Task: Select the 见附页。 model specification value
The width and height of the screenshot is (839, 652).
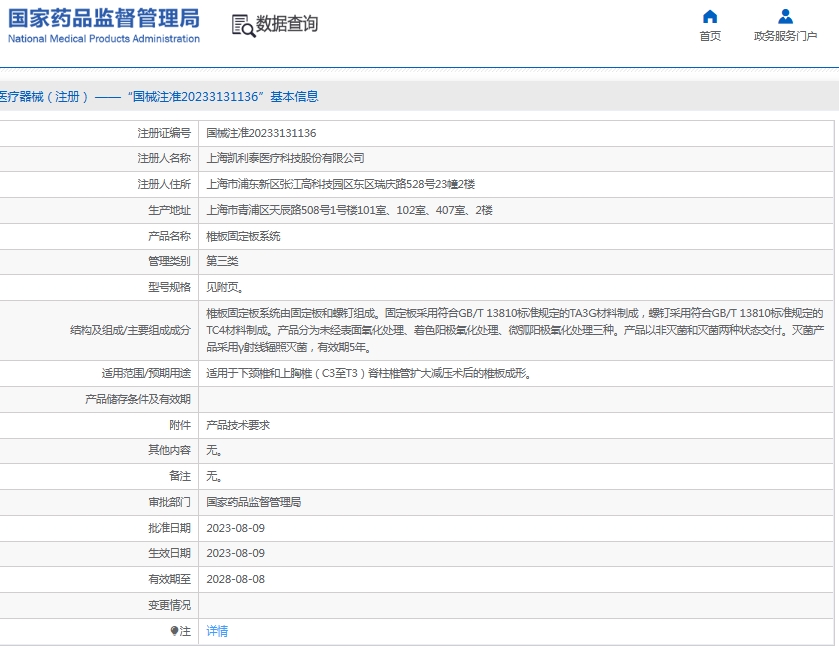Action: 225,288
